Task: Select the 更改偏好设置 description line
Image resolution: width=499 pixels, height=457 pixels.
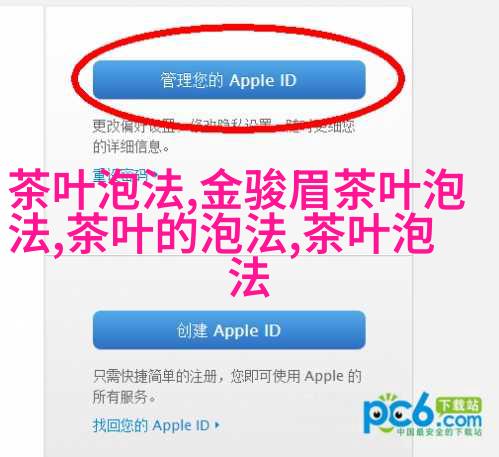Action: [223, 126]
